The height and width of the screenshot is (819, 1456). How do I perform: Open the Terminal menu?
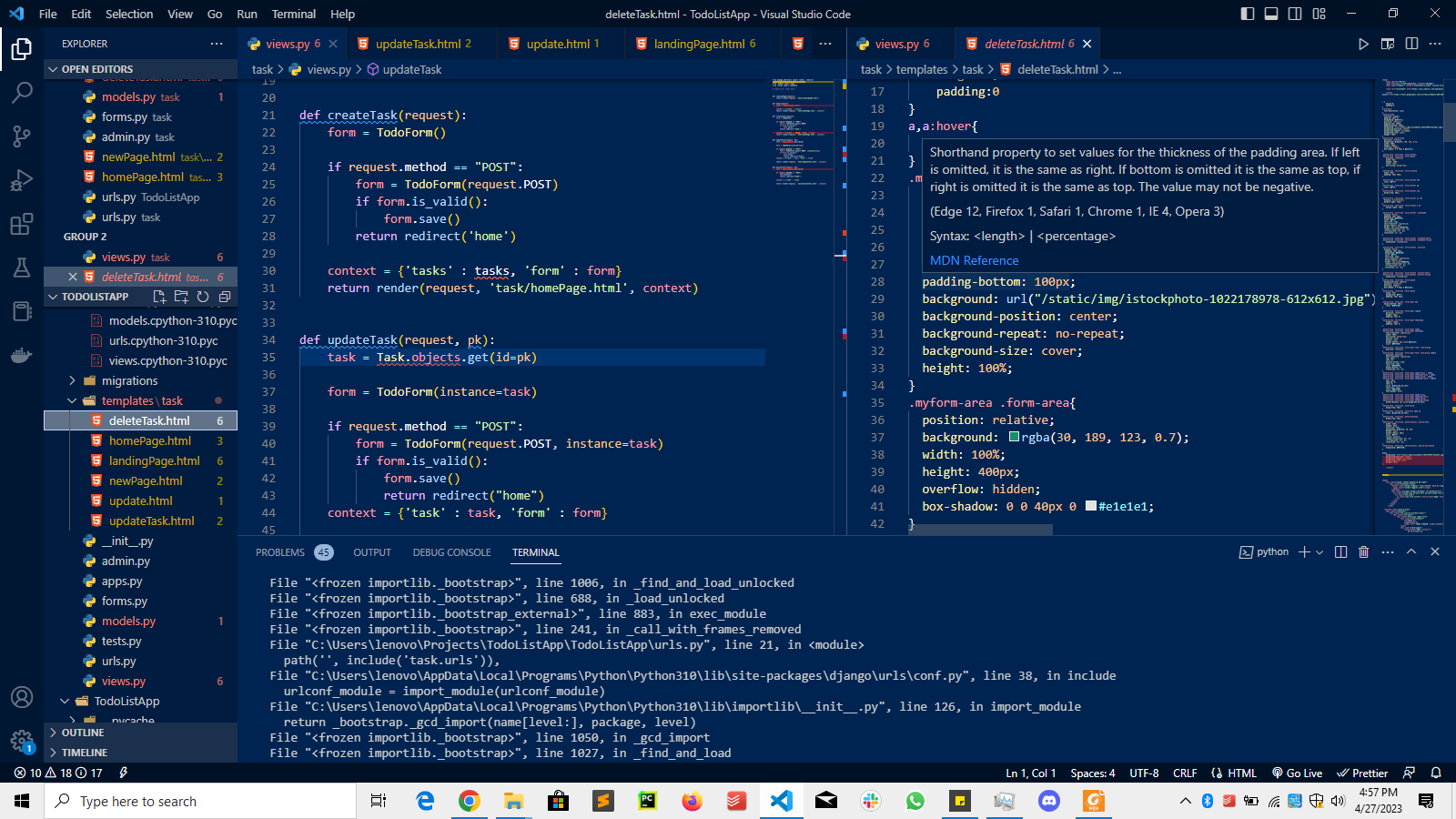(293, 14)
